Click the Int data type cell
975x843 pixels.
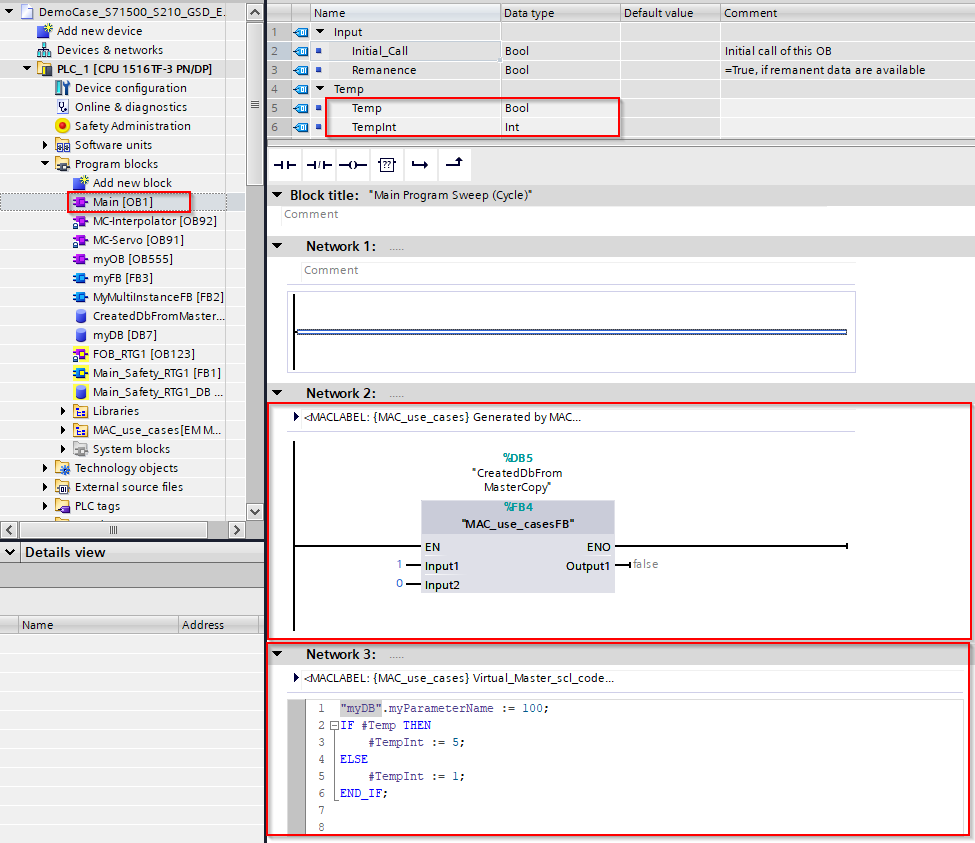[560, 127]
